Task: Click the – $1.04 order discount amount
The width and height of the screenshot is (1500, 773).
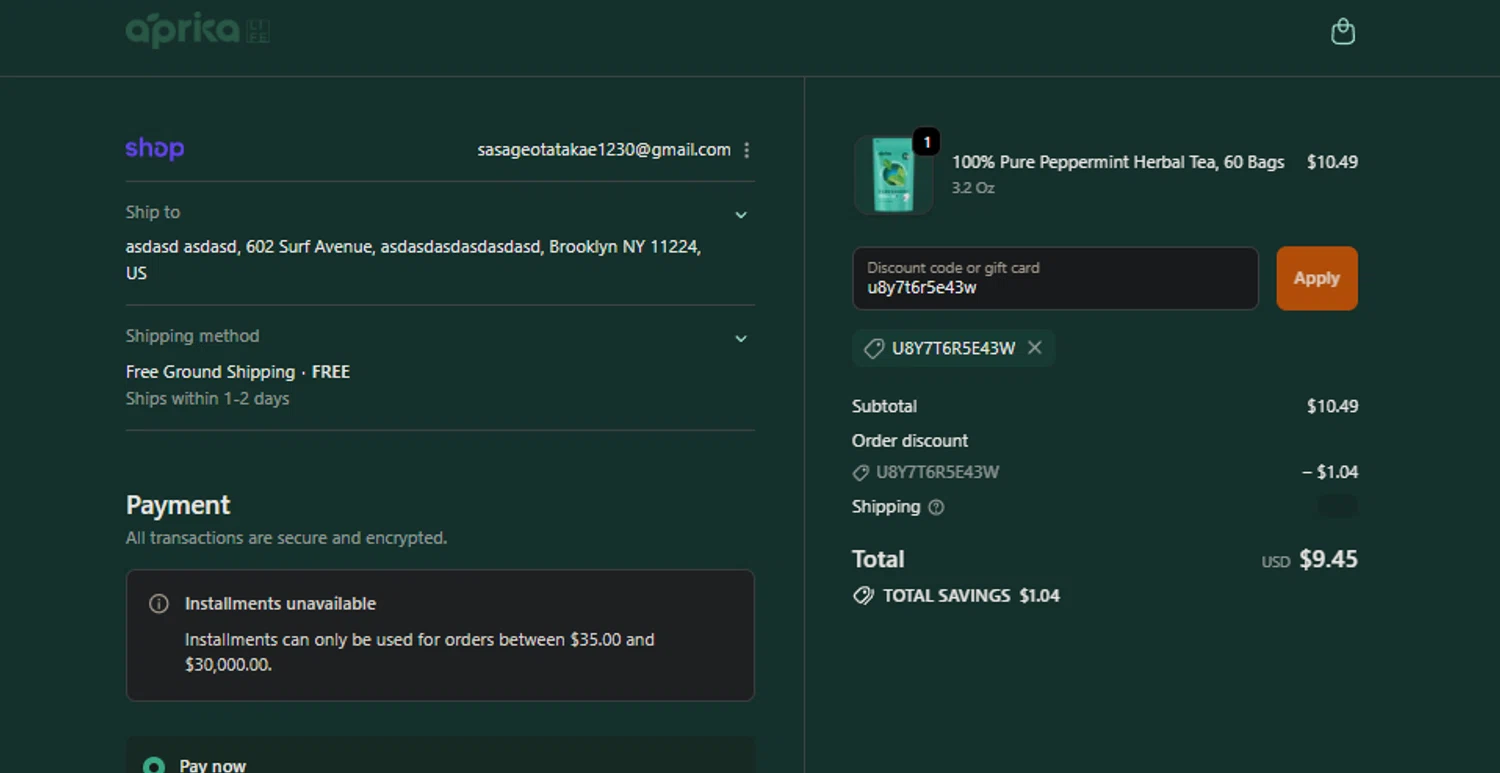Action: tap(1330, 472)
